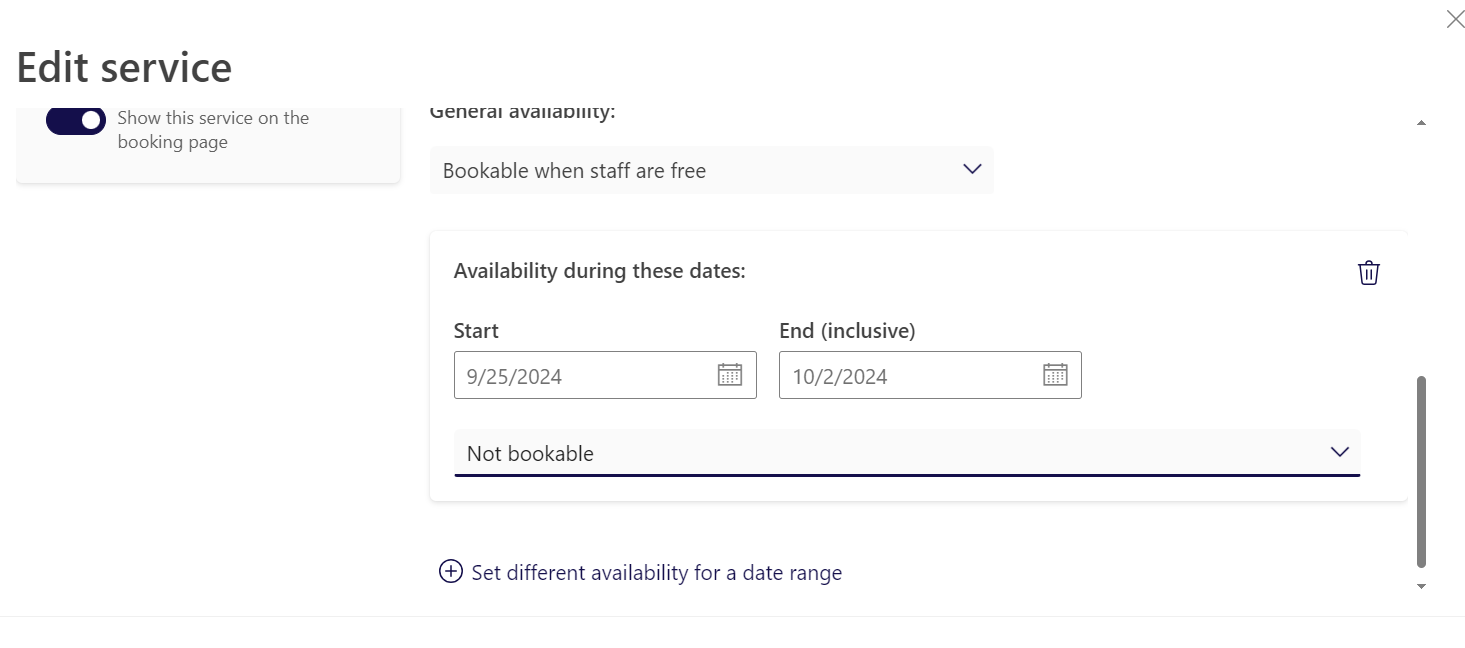The image size is (1465, 648).
Task: Delete the date range availability with trash icon
Action: [x=1368, y=272]
